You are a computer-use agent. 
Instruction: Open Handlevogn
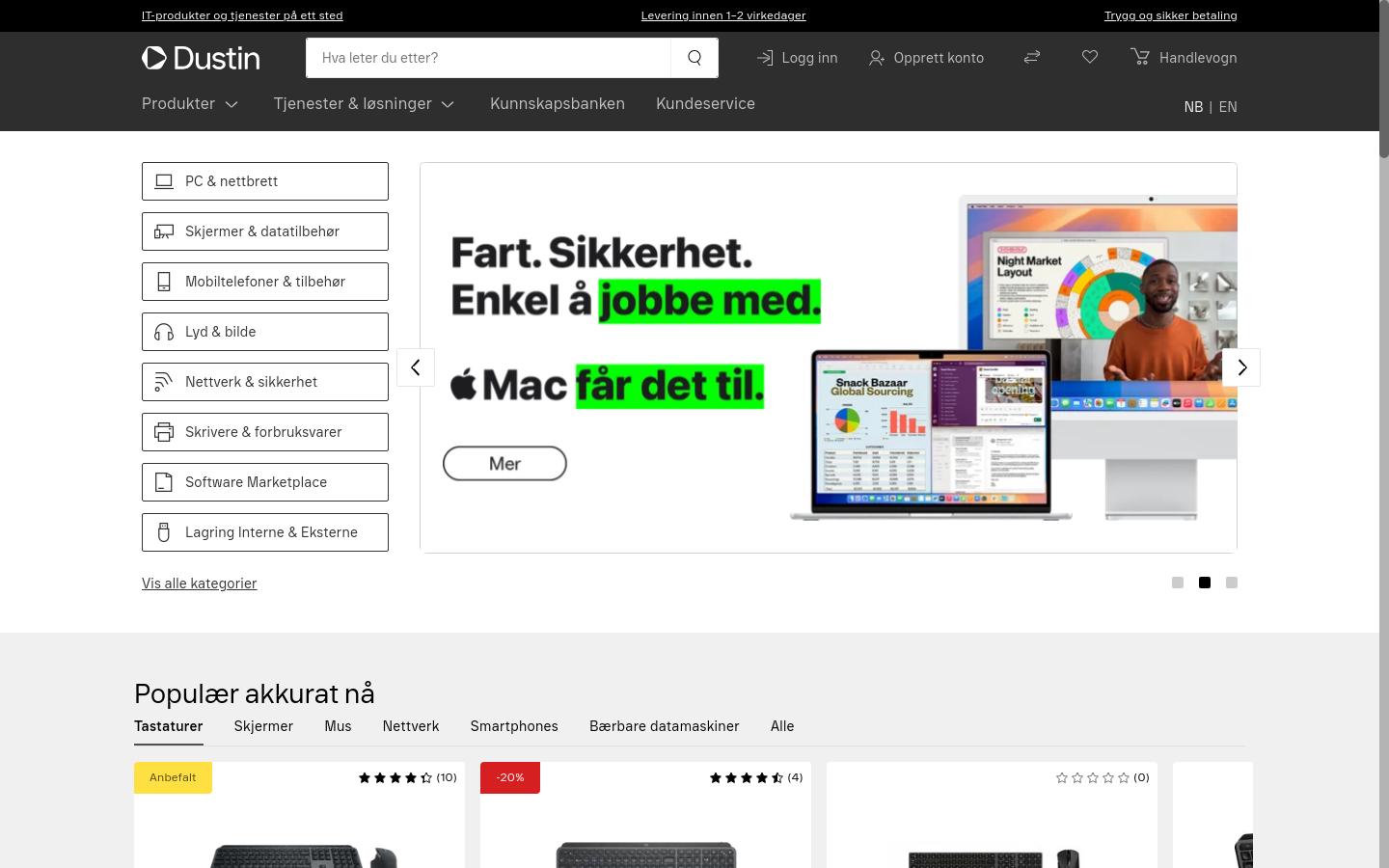click(x=1184, y=58)
